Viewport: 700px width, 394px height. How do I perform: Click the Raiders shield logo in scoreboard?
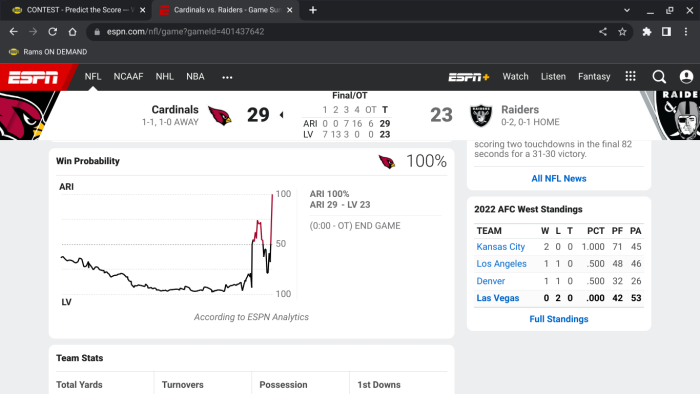pyautogui.click(x=481, y=116)
